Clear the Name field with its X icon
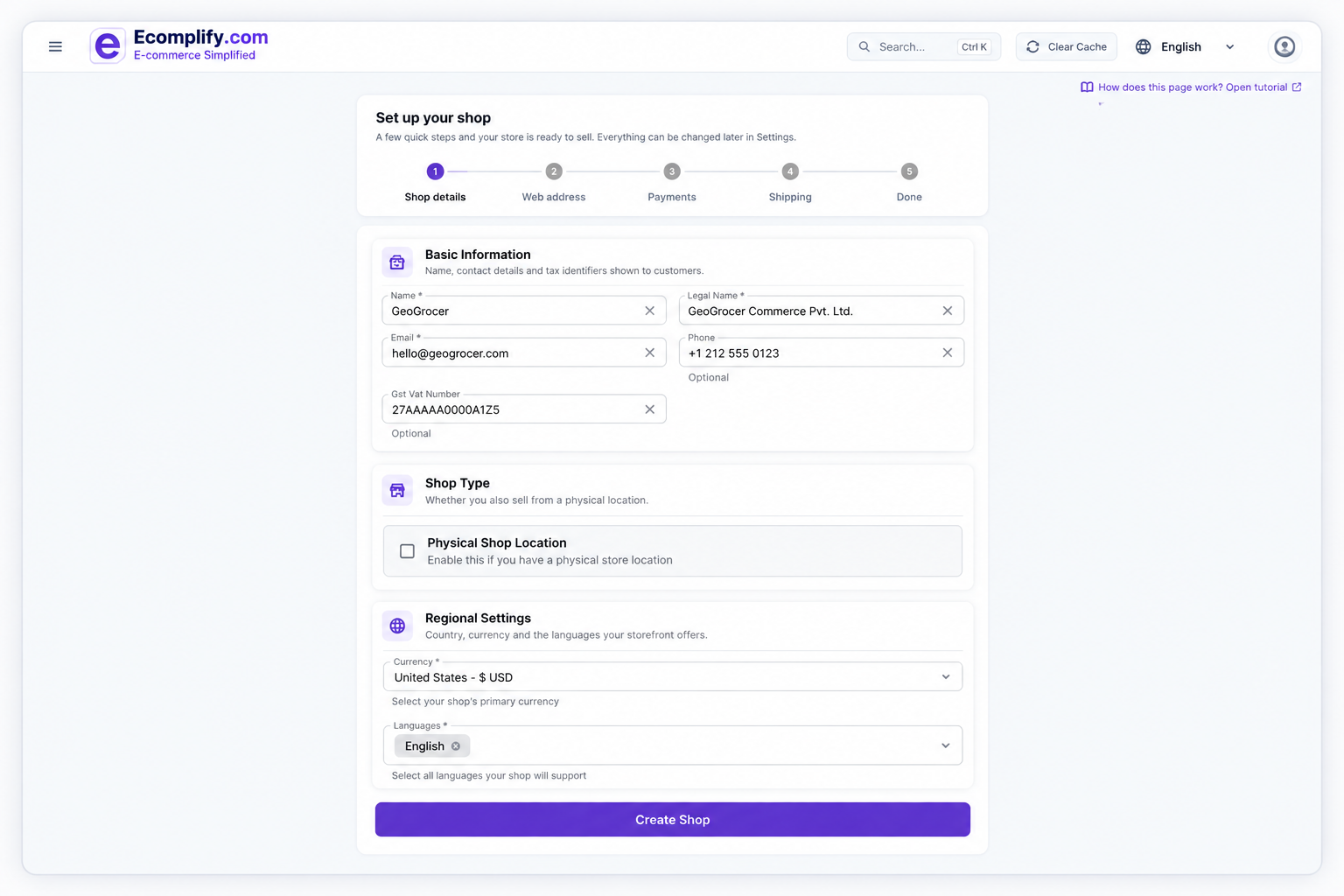 pyautogui.click(x=649, y=311)
